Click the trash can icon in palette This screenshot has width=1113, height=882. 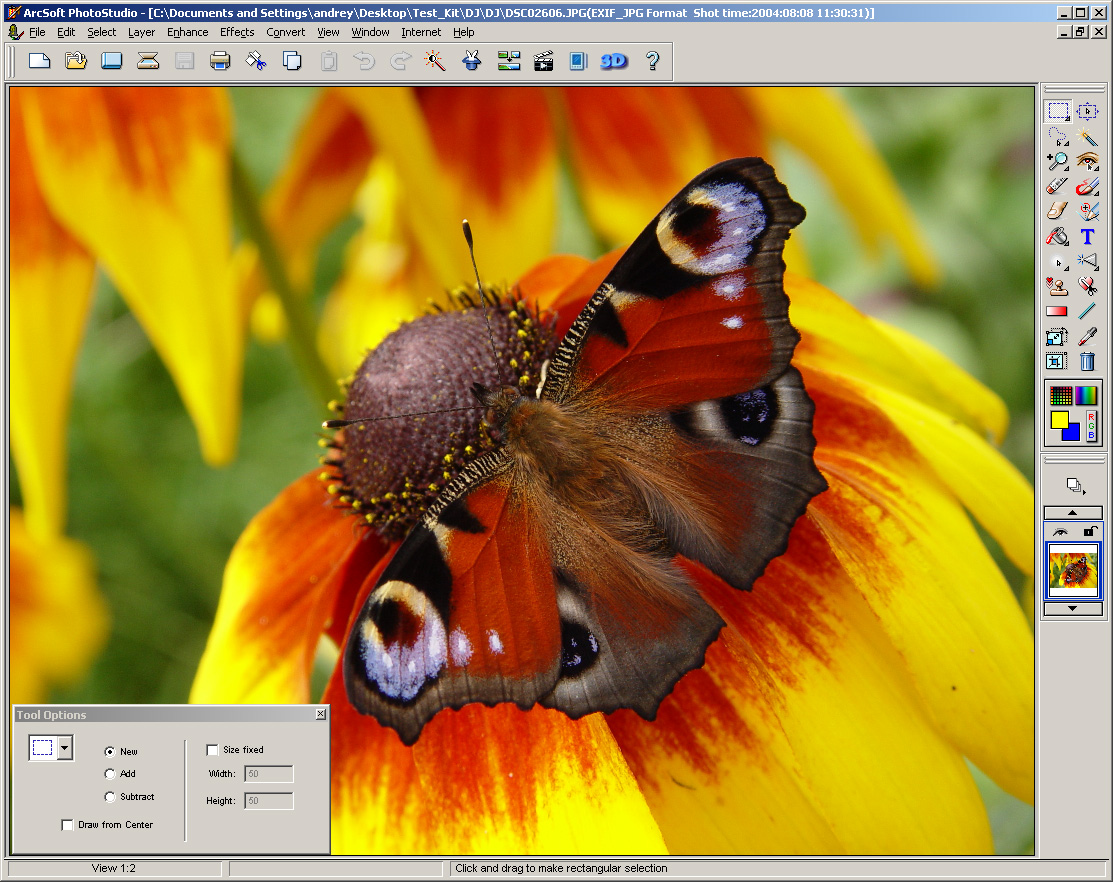[x=1087, y=361]
